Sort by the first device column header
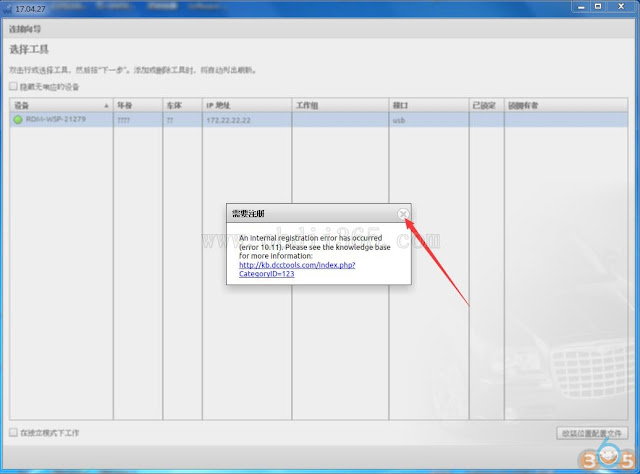 point(61,105)
